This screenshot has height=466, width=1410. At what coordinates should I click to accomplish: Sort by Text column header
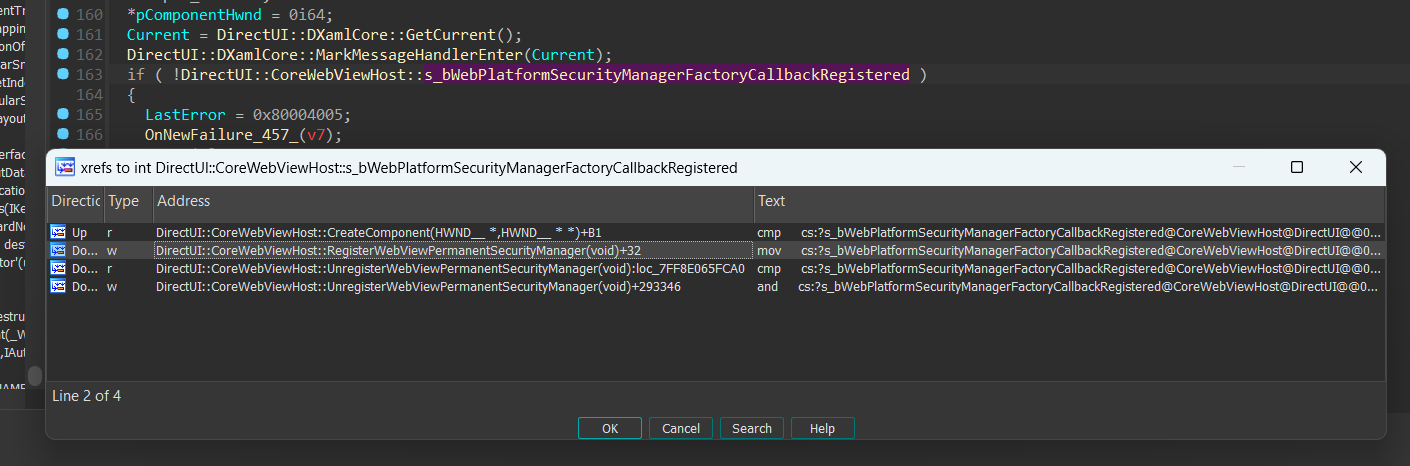pyautogui.click(x=1069, y=201)
